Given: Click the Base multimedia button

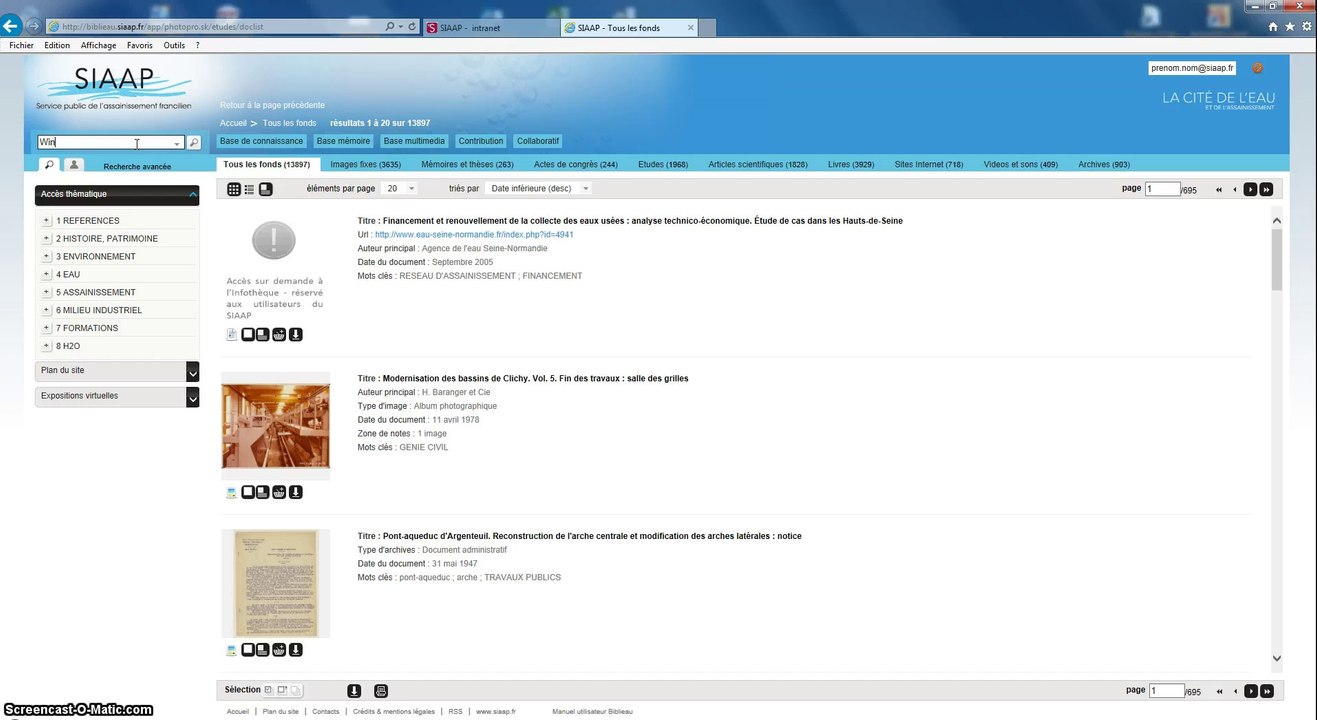Looking at the screenshot, I should tap(414, 141).
